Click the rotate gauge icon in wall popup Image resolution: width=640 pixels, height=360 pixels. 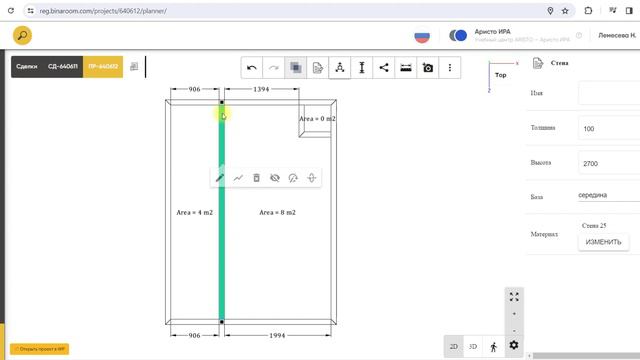[293, 178]
